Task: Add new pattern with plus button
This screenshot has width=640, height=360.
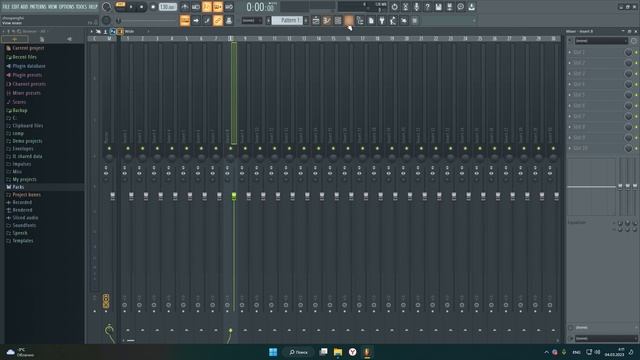Action: (x=306, y=20)
